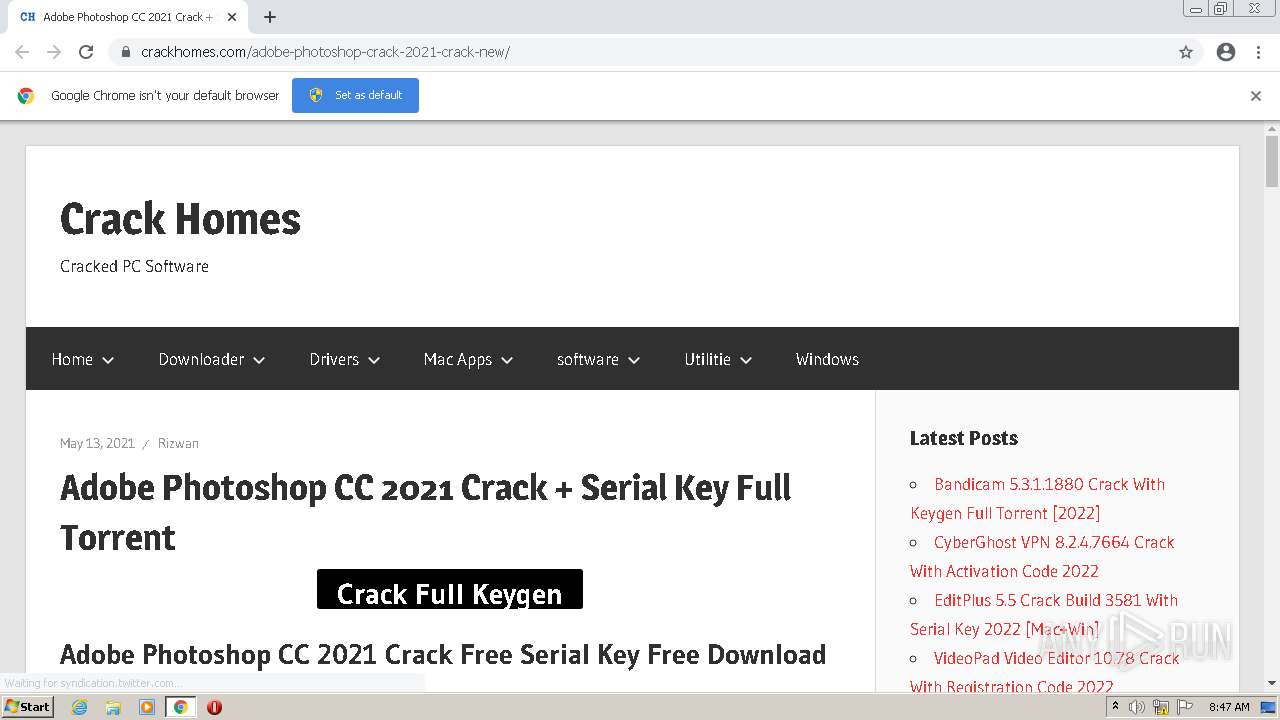Click the page vertical scrollbar thumb
The image size is (1280, 720).
[x=1272, y=161]
